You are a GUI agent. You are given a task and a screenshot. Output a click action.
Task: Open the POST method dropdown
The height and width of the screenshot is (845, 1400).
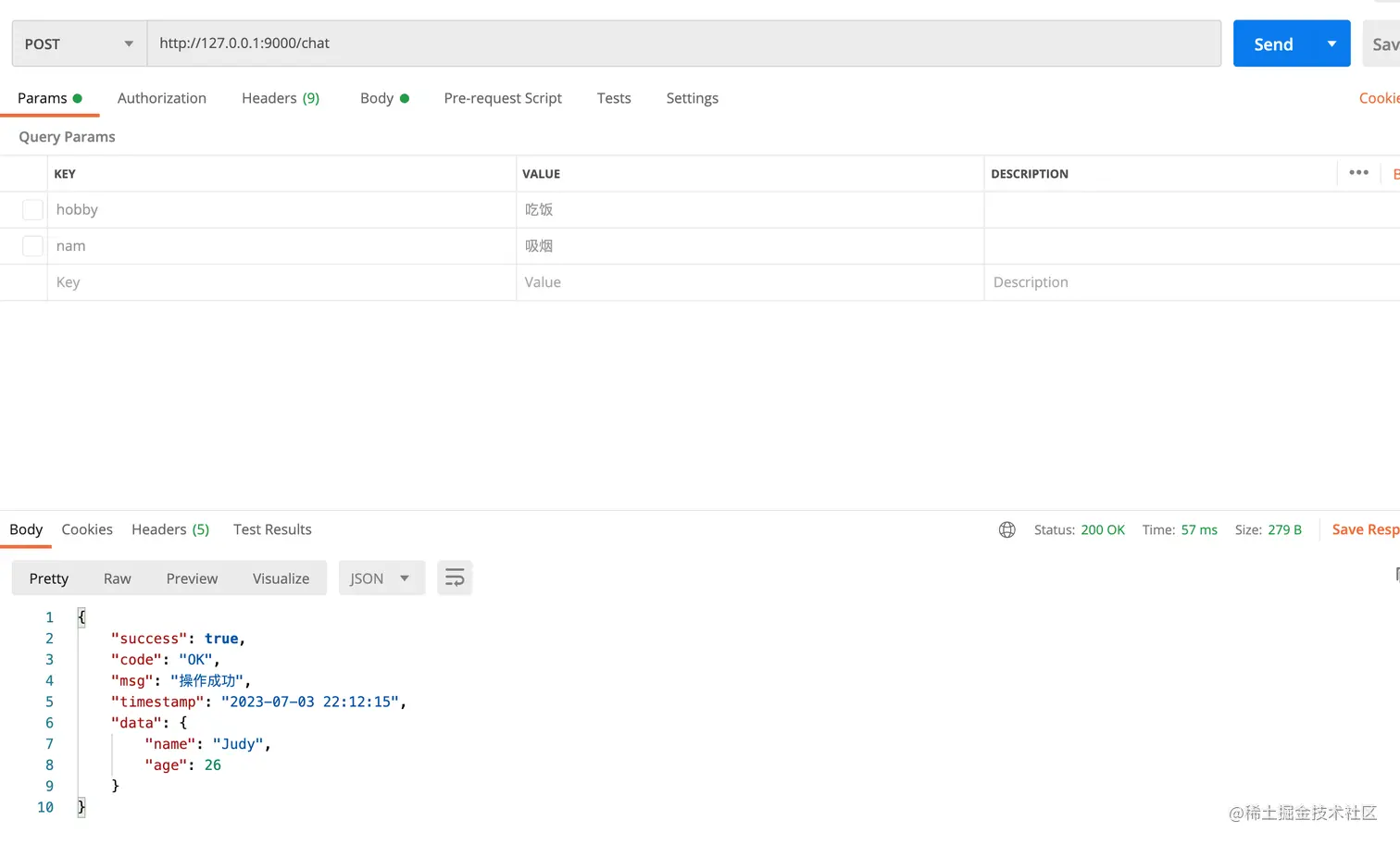pos(80,43)
